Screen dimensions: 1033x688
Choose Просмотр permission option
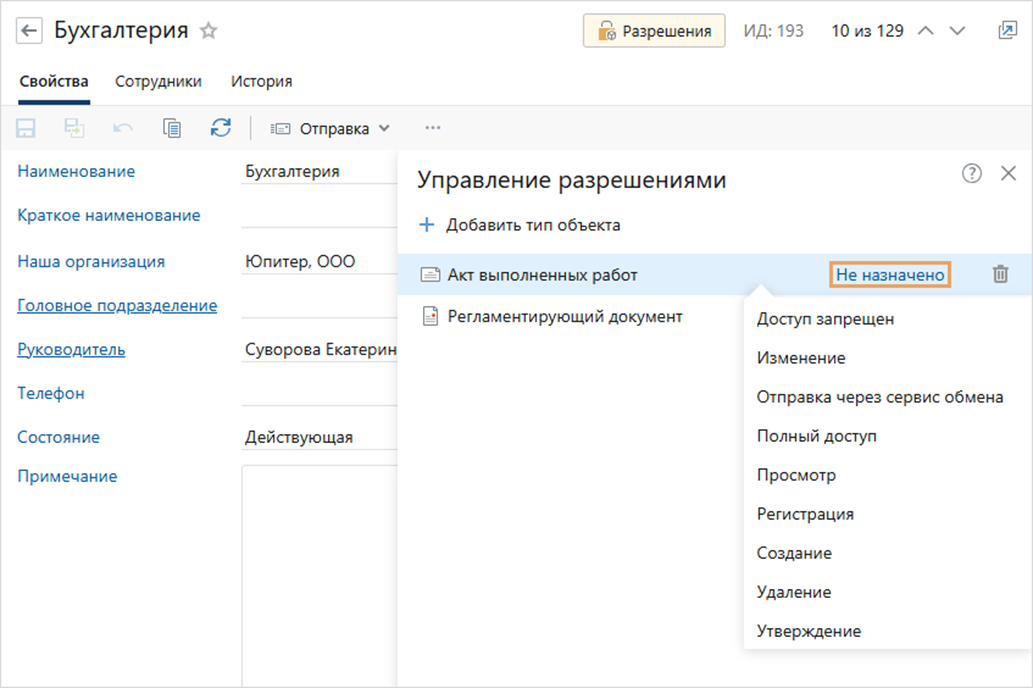coord(796,474)
